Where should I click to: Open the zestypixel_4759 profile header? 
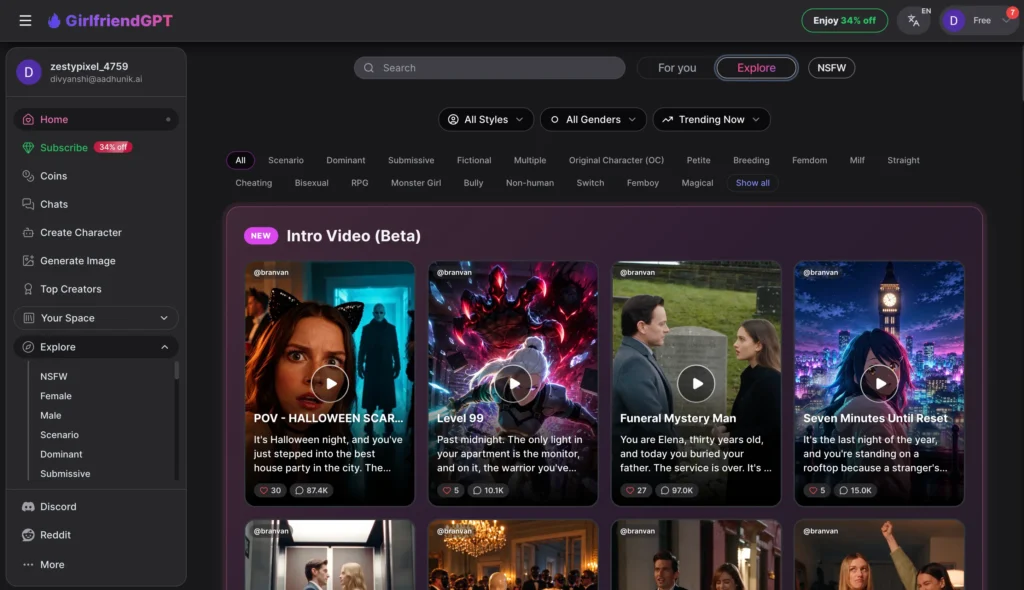(x=96, y=72)
